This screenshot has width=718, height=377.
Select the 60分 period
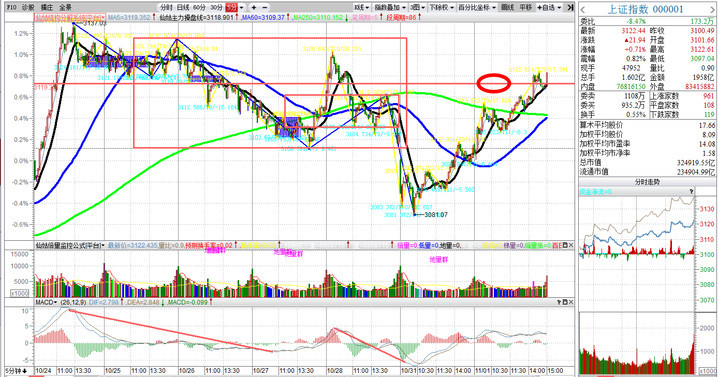(x=199, y=7)
